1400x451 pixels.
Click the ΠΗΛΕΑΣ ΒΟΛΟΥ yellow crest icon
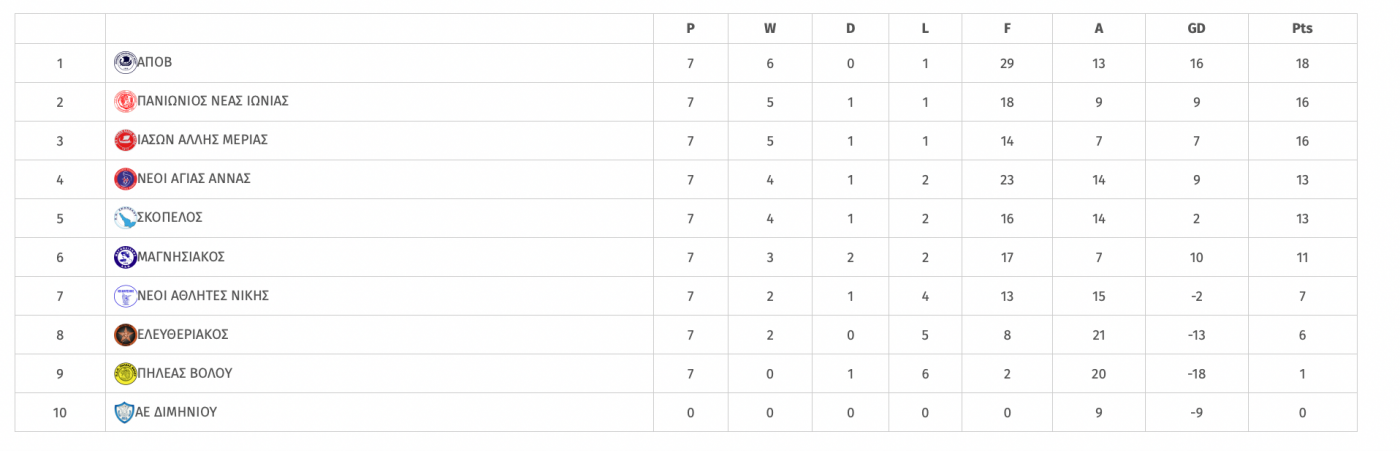click(x=125, y=374)
